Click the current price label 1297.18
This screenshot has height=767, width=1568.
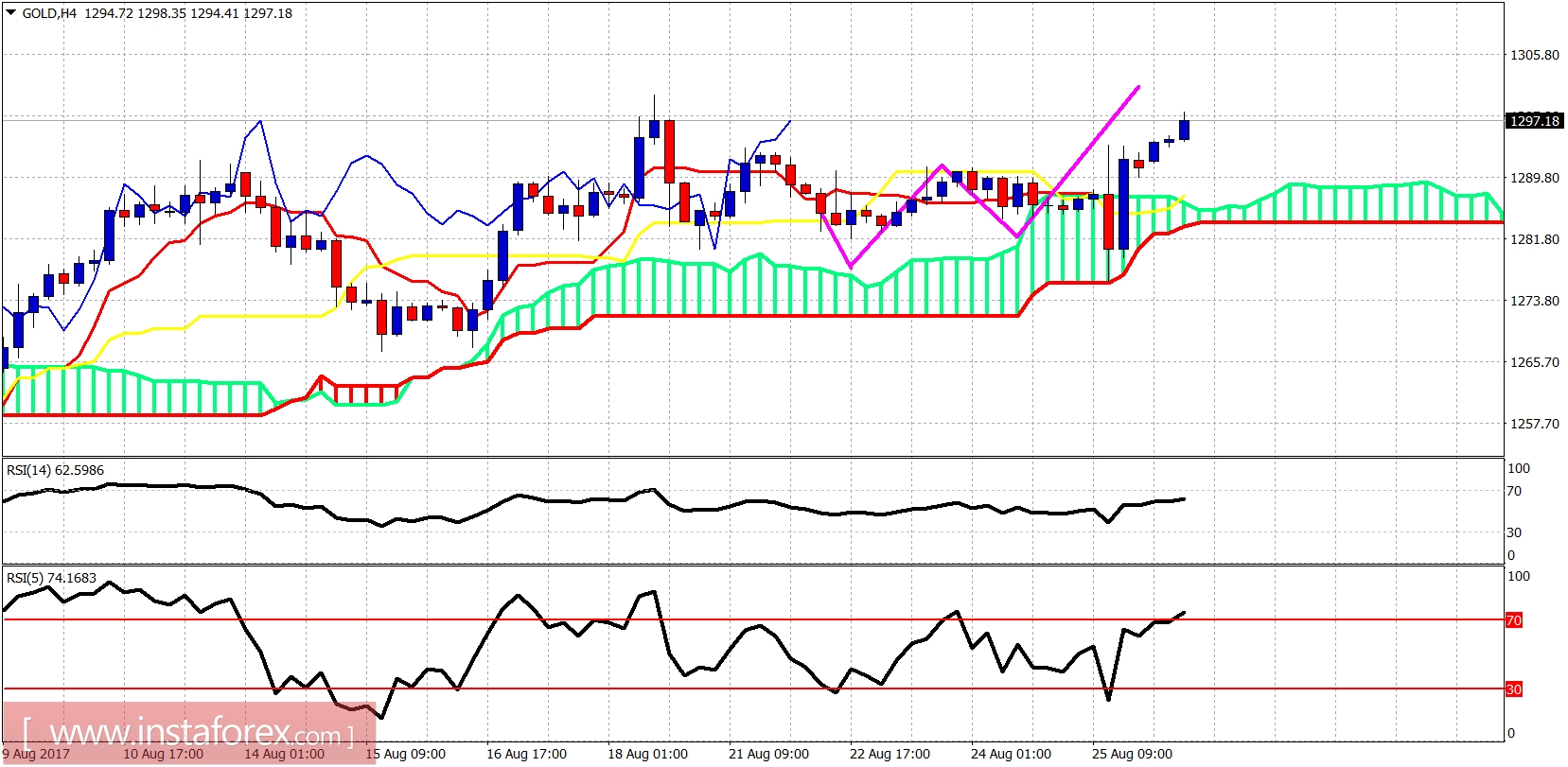tap(1534, 120)
